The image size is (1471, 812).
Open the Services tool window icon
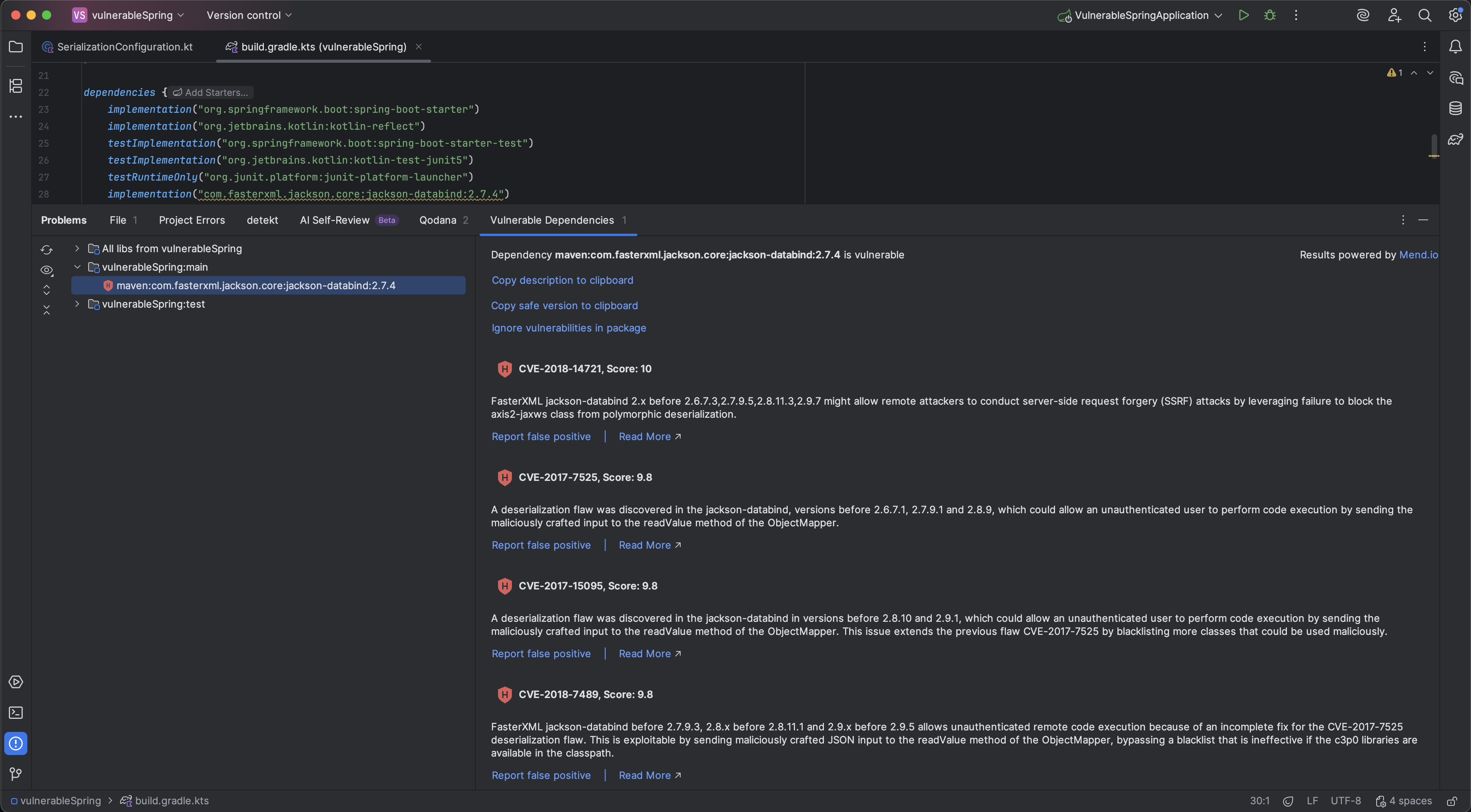click(x=16, y=682)
